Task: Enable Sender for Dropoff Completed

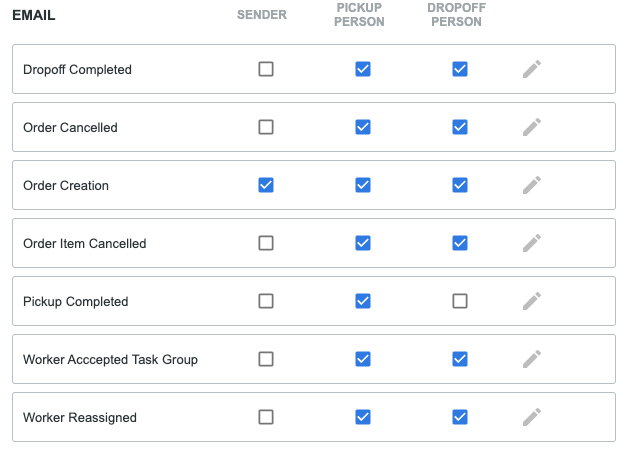Action: coord(266,69)
